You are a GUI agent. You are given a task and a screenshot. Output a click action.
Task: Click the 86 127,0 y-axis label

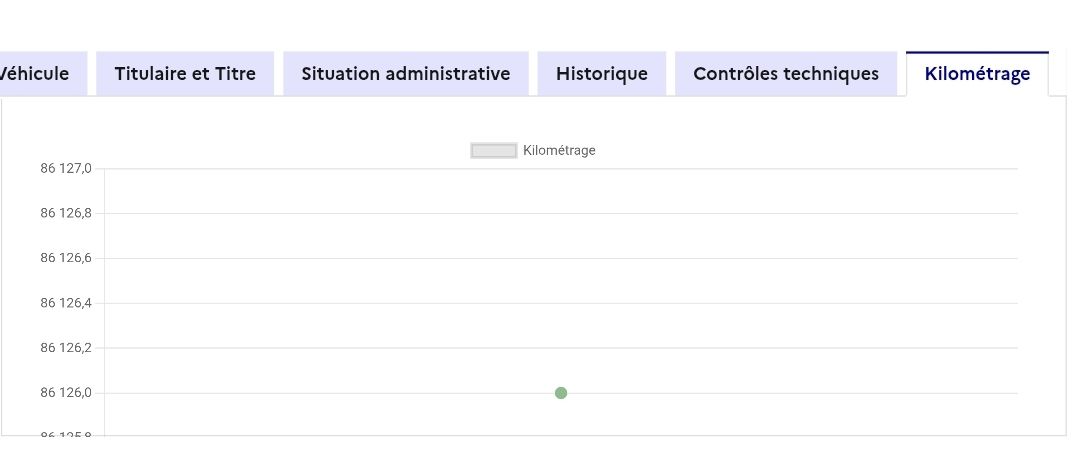point(66,168)
